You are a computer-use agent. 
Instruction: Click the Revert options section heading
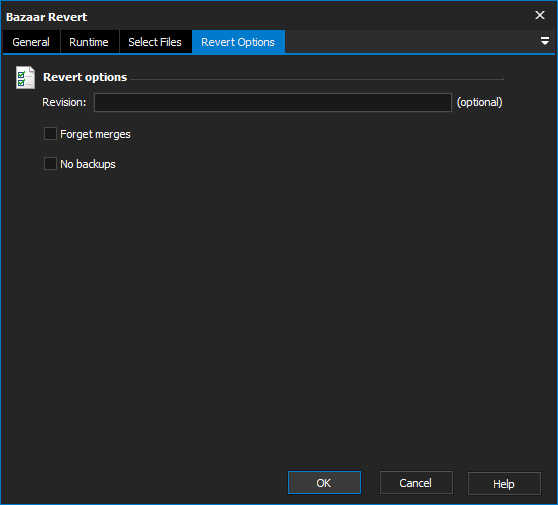pos(85,77)
